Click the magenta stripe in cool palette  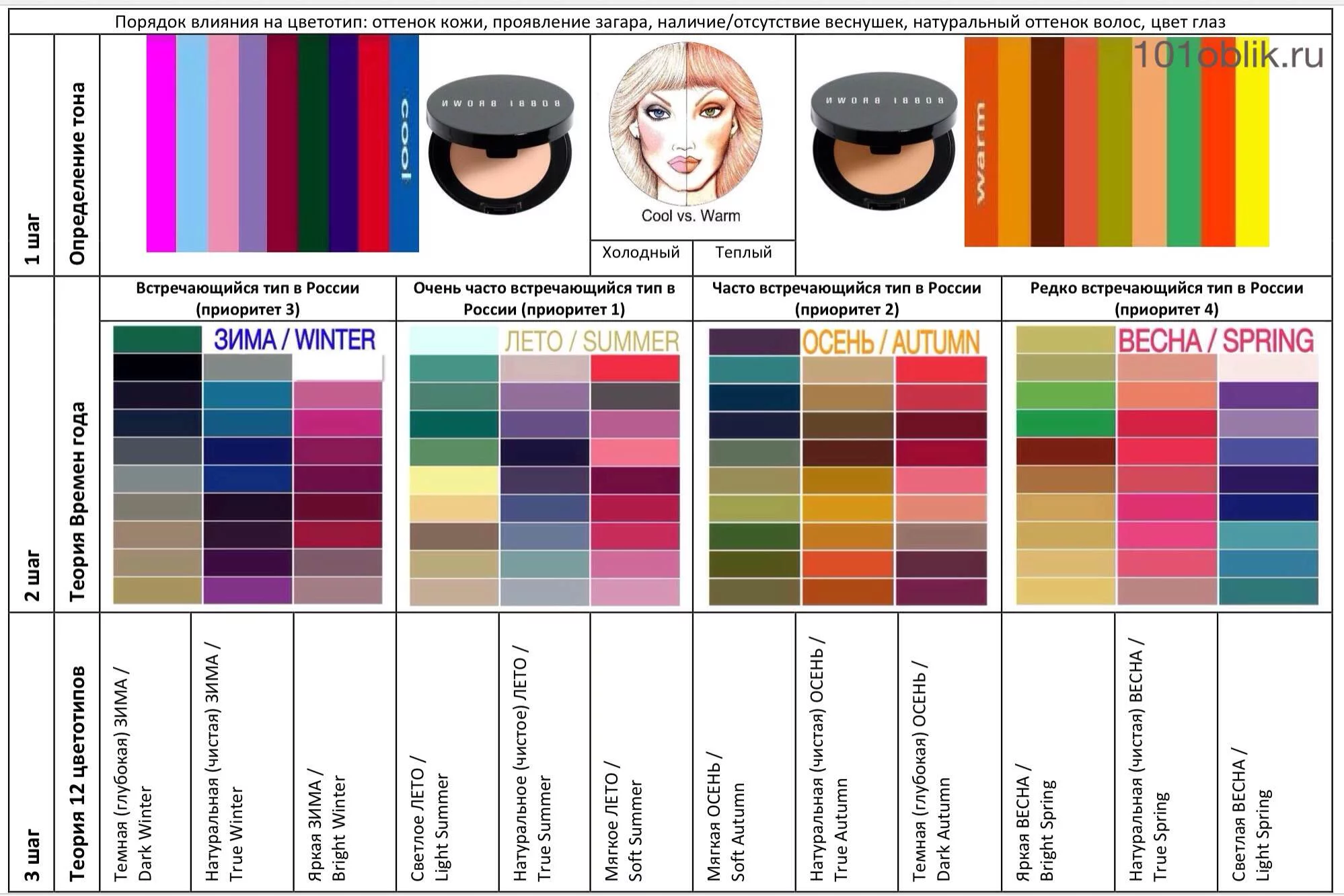pyautogui.click(x=161, y=143)
